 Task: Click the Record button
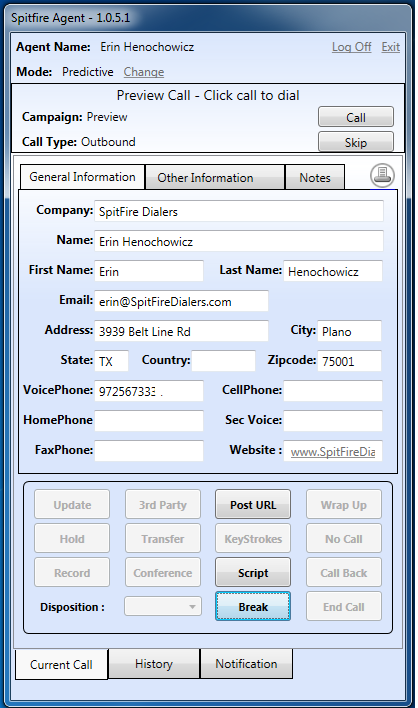(72, 573)
